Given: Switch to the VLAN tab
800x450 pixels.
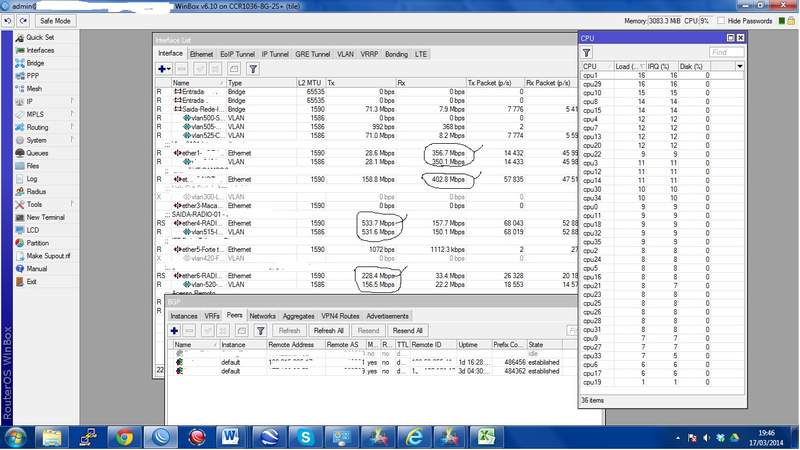Looking at the screenshot, I should point(345,53).
